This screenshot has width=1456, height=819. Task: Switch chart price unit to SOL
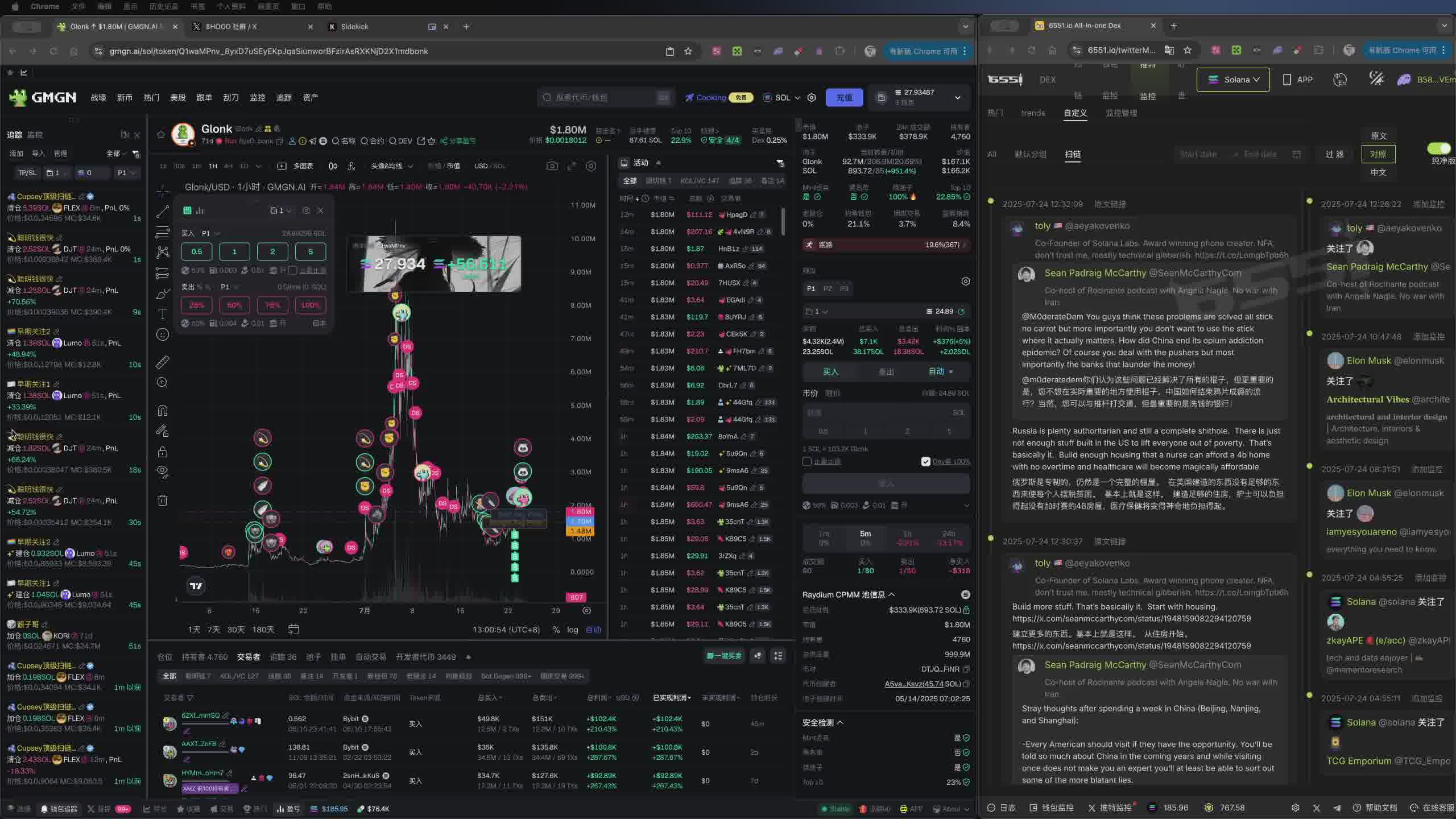coord(499,166)
